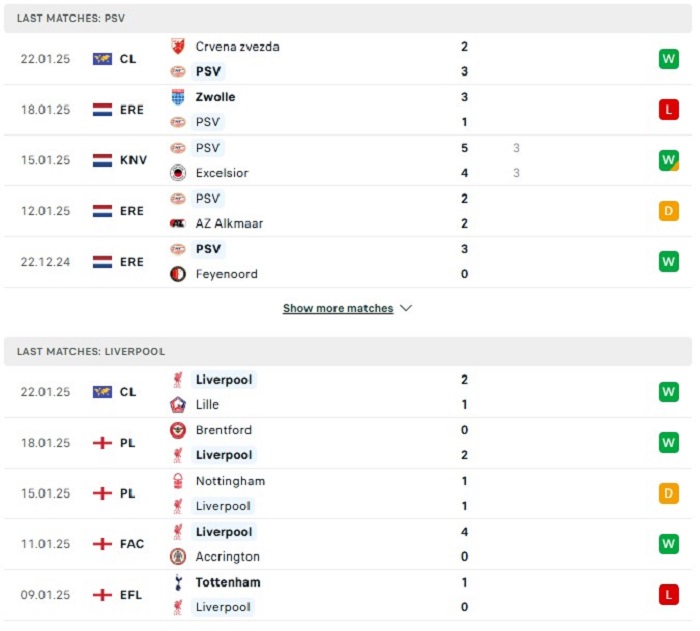Image resolution: width=700 pixels, height=631 pixels.
Task: Expand list with Show more matches
Action: [338, 308]
